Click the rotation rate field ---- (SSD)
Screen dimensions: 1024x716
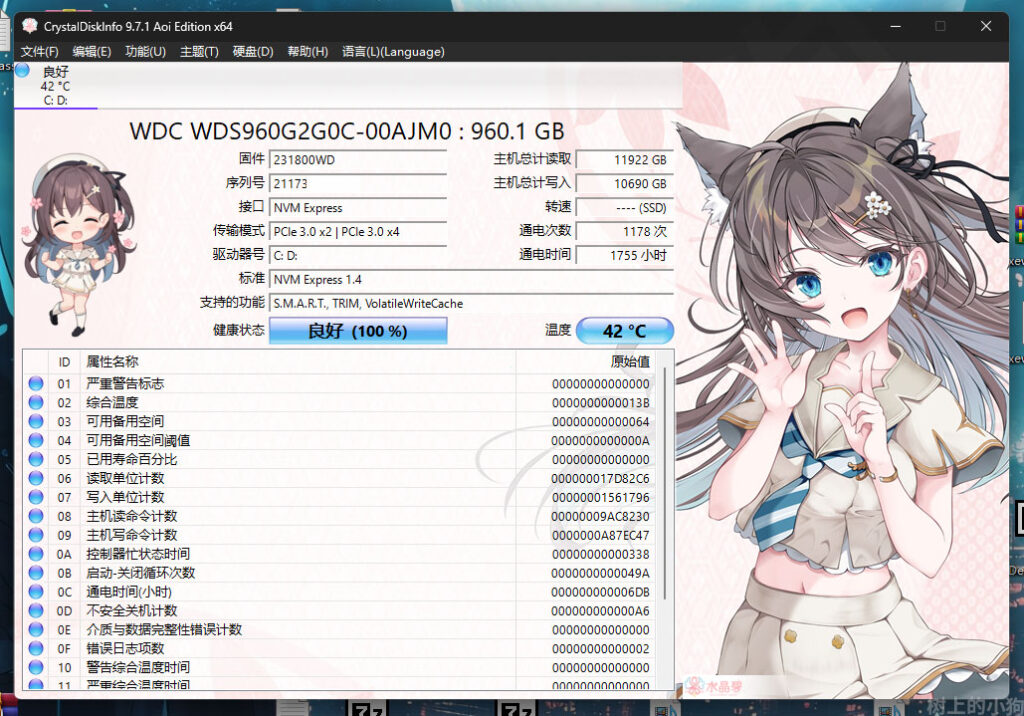click(624, 208)
